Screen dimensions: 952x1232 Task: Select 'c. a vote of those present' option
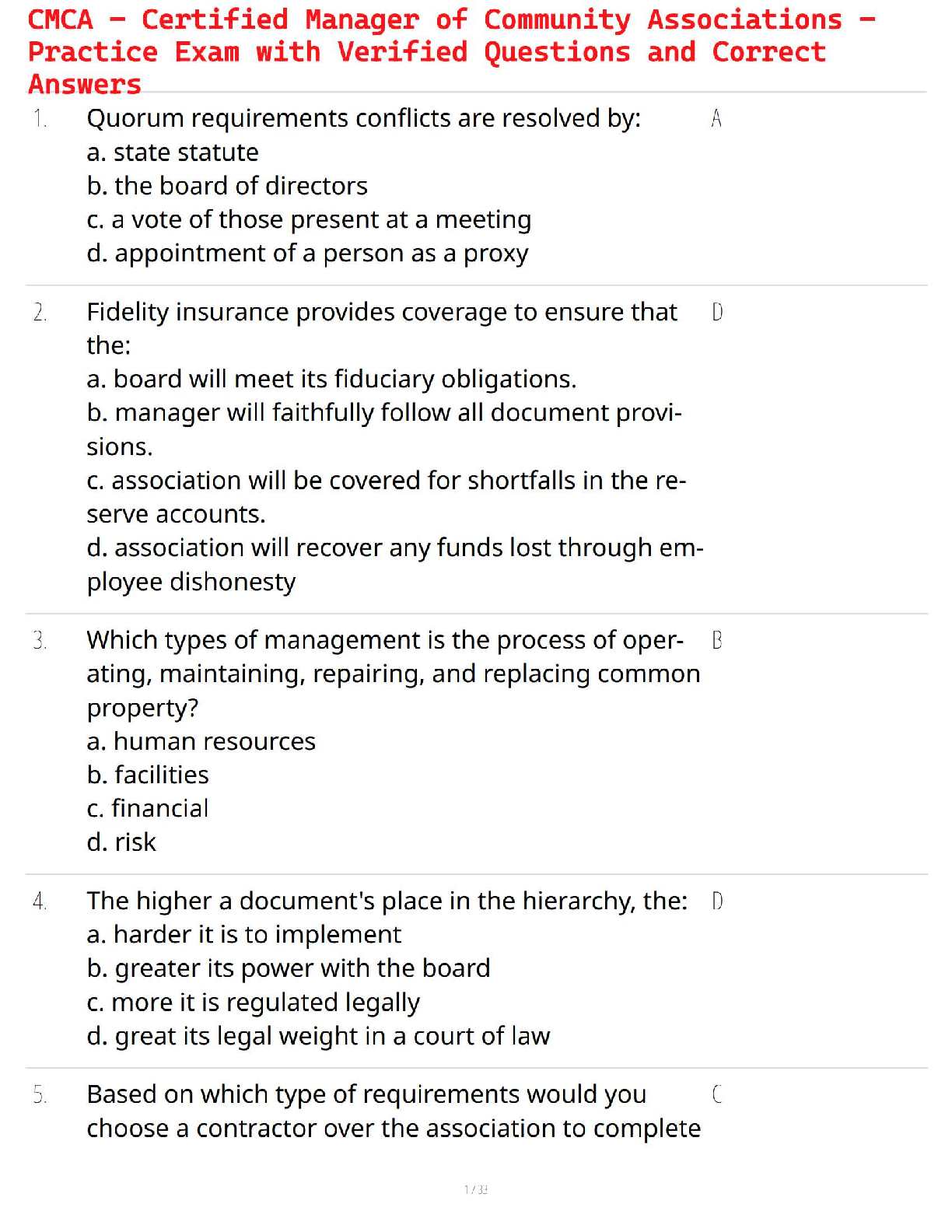pos(309,220)
